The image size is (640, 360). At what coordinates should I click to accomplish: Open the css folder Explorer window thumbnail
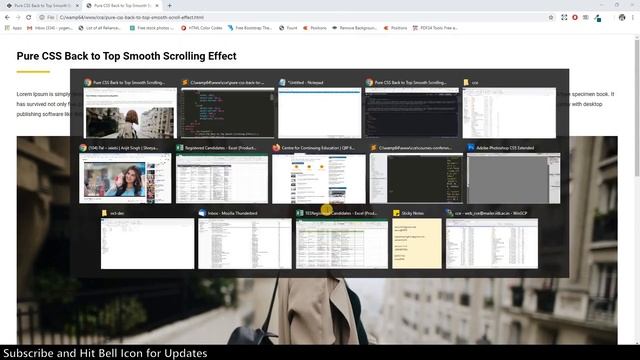(x=509, y=113)
